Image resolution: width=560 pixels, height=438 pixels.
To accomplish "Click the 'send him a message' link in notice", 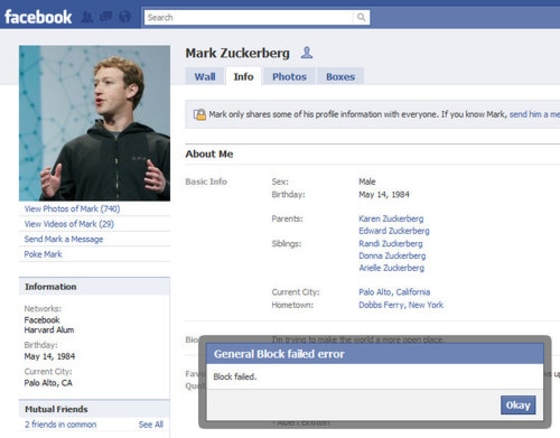I will pyautogui.click(x=534, y=114).
